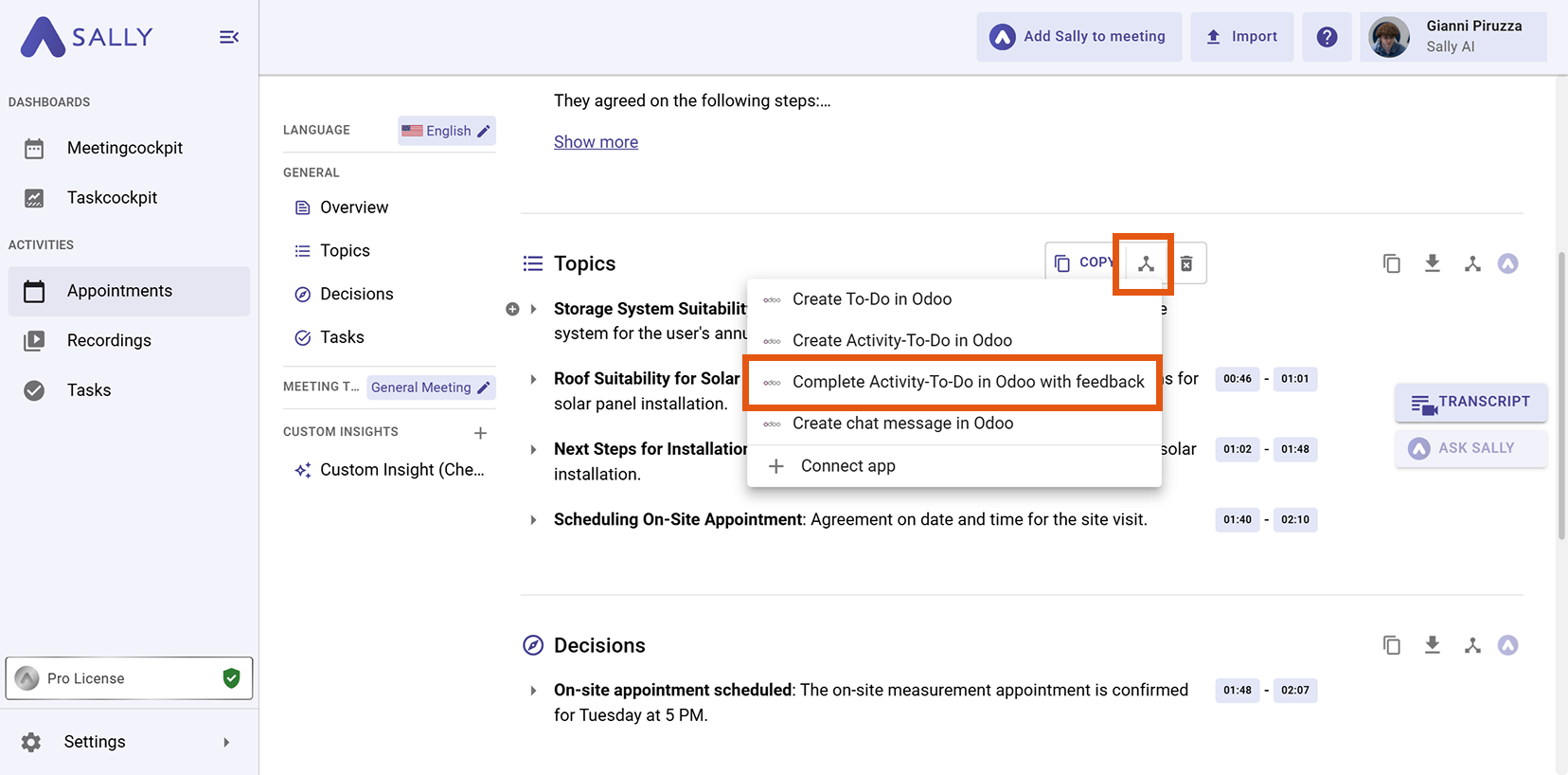Screen dimensions: 1568x775
Task: Click the delete trash icon in Topics toolbar
Action: pos(1186,263)
